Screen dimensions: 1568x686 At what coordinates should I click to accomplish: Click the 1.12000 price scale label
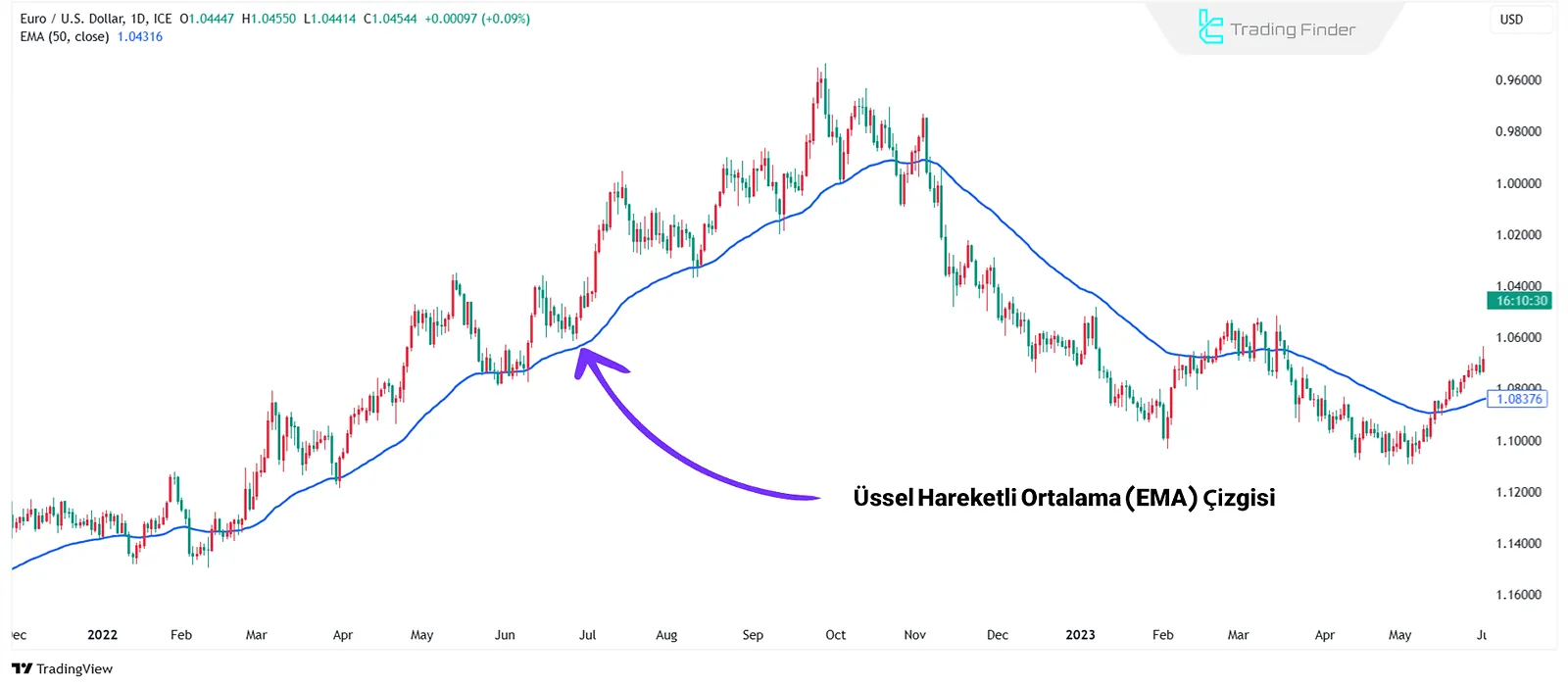point(1518,492)
